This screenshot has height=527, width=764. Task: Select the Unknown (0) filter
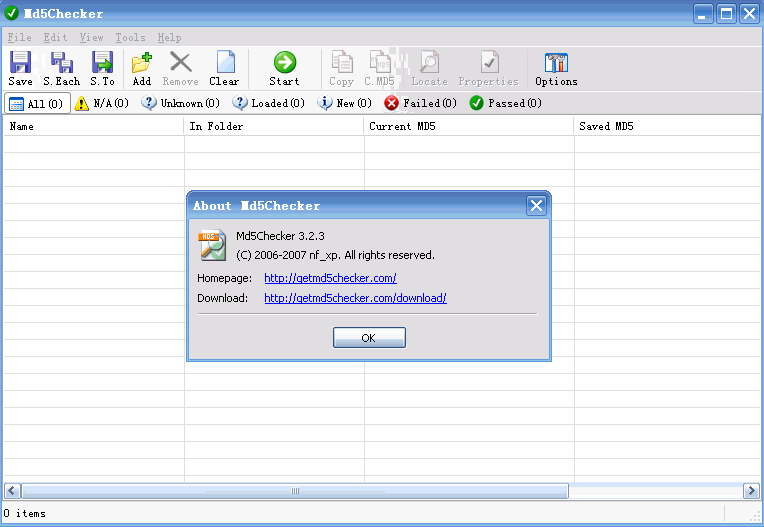[x=181, y=103]
